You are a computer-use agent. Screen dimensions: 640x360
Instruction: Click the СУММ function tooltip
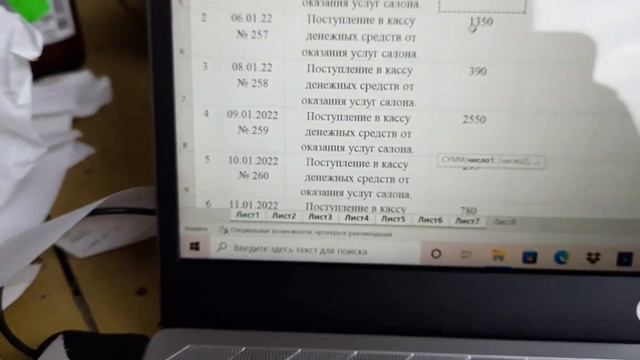(x=491, y=160)
